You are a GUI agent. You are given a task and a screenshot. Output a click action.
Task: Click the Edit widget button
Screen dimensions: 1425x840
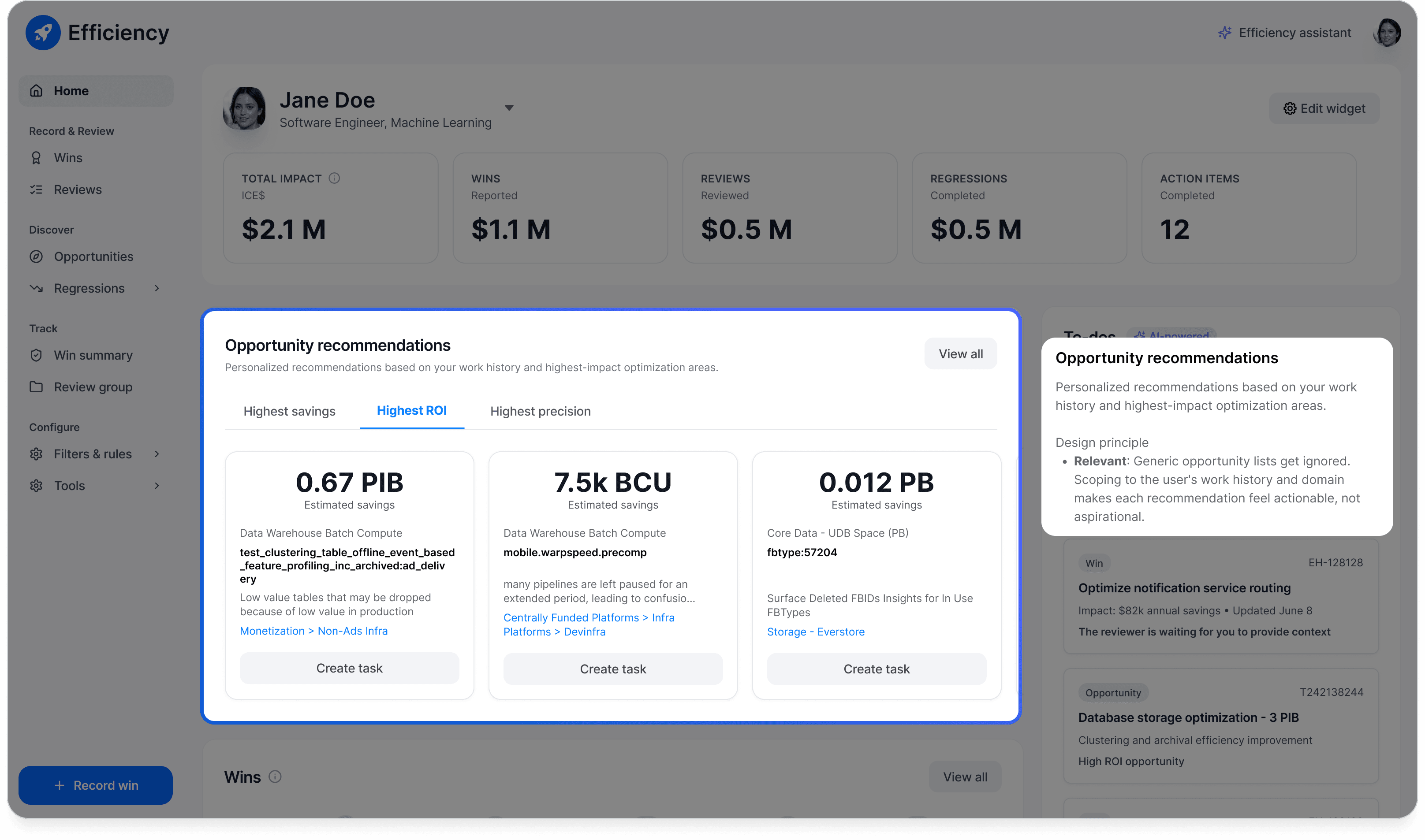[x=1324, y=109]
